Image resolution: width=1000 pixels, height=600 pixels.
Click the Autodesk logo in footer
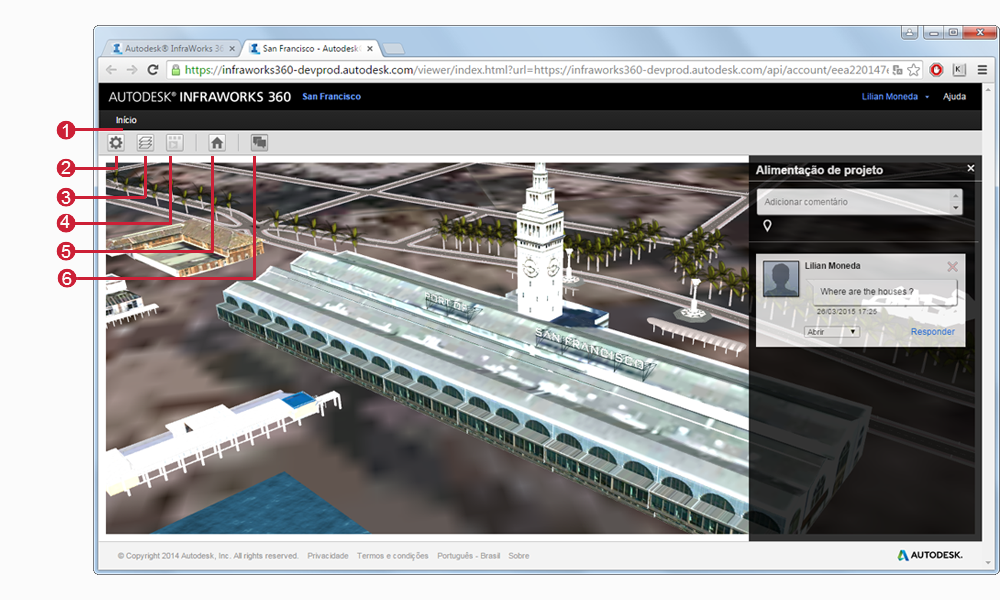click(x=930, y=555)
